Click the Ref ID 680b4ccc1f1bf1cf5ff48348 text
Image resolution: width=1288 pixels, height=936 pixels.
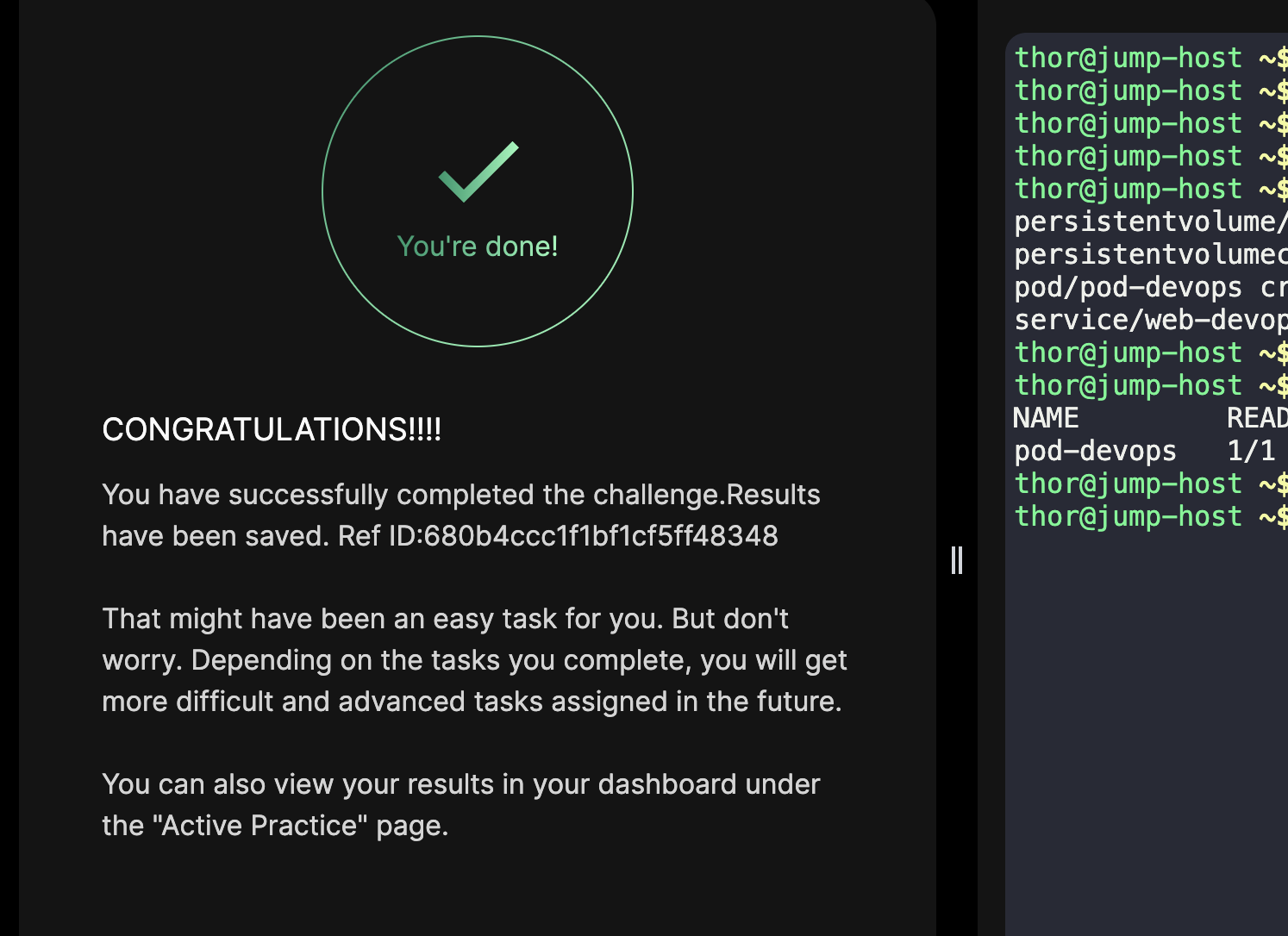[600, 536]
